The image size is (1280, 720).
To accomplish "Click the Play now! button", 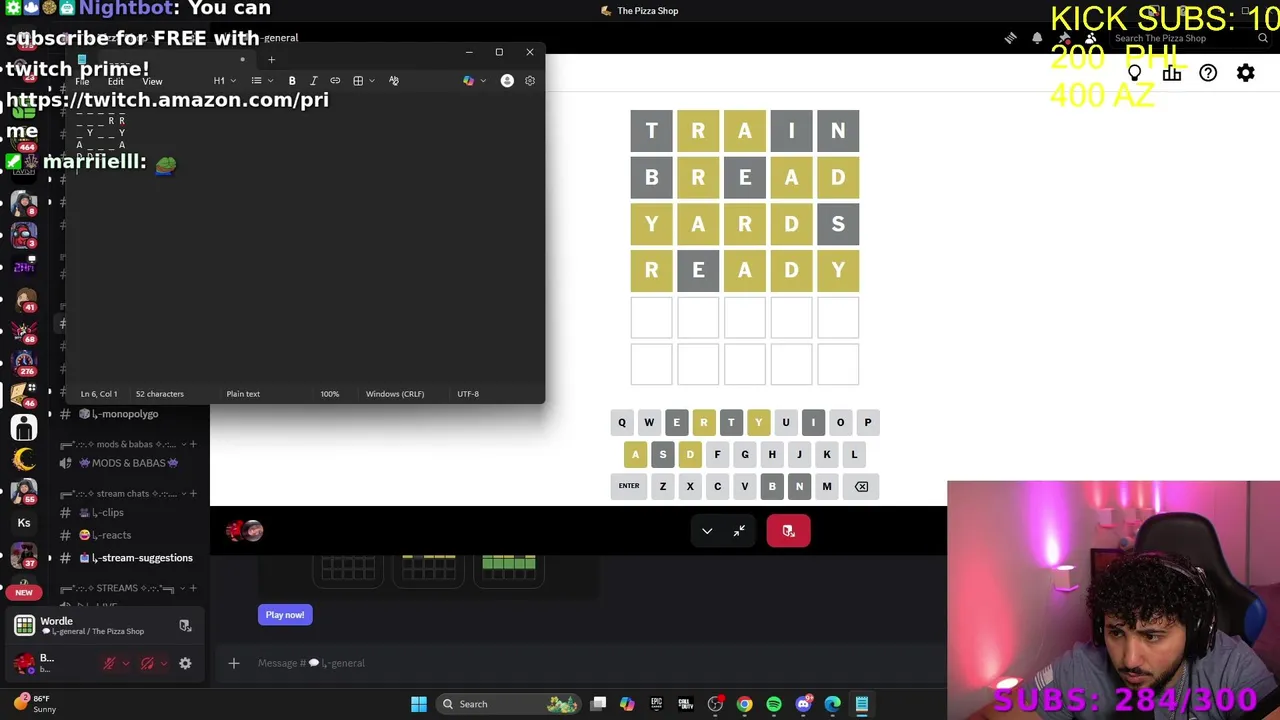I will 285,615.
